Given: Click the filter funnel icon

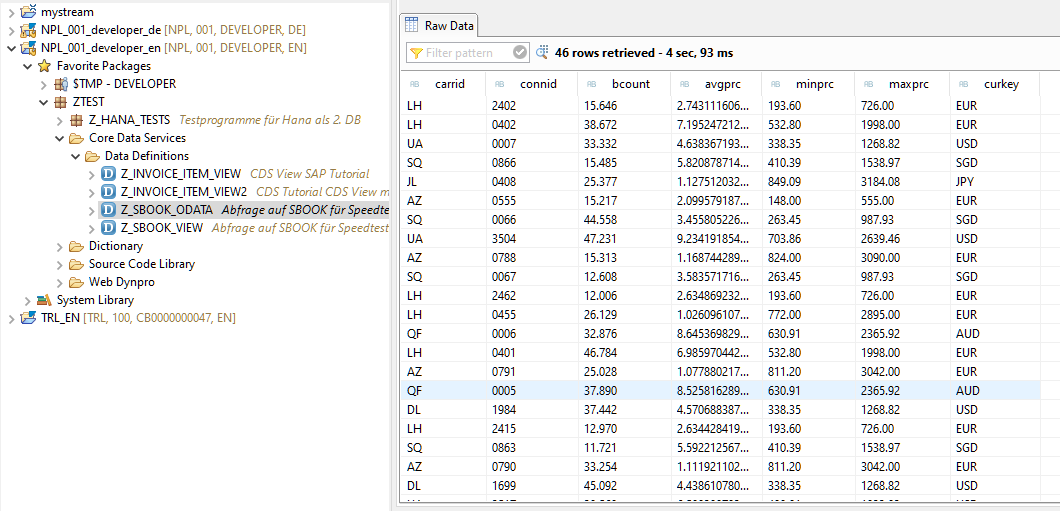Looking at the screenshot, I should 415,53.
